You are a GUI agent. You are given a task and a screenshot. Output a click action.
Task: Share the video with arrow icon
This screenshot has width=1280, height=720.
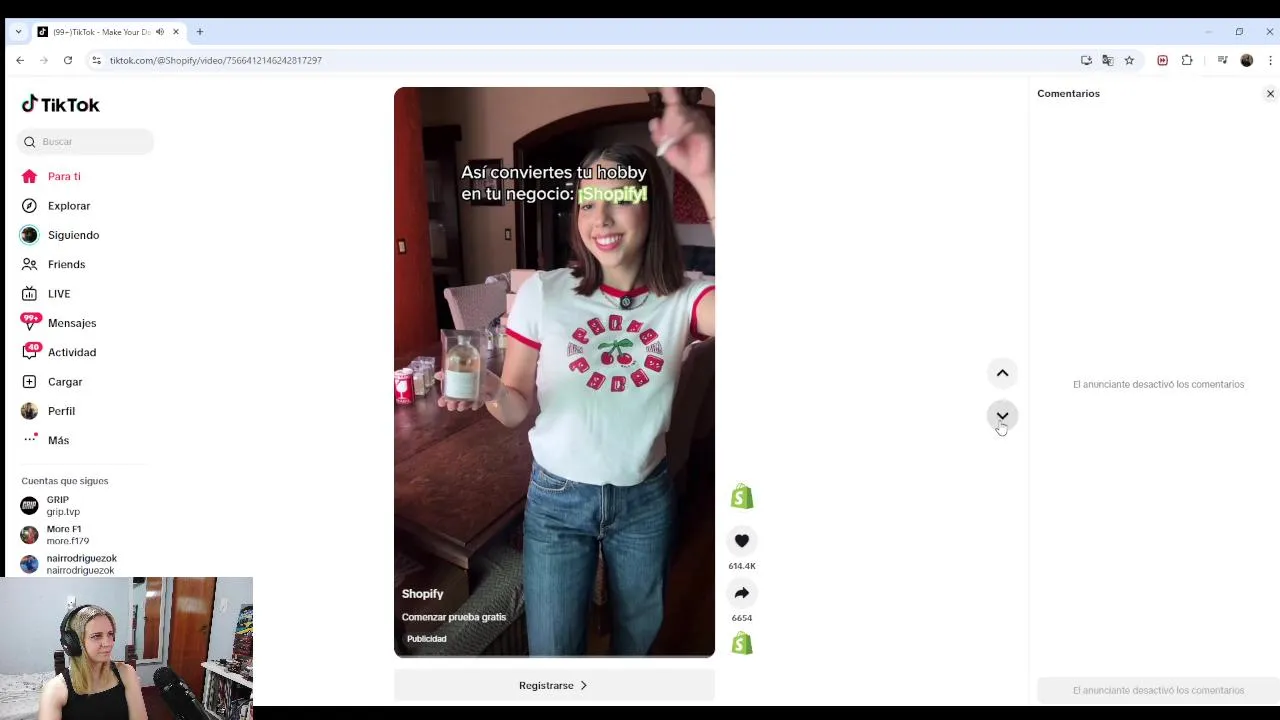pyautogui.click(x=742, y=593)
